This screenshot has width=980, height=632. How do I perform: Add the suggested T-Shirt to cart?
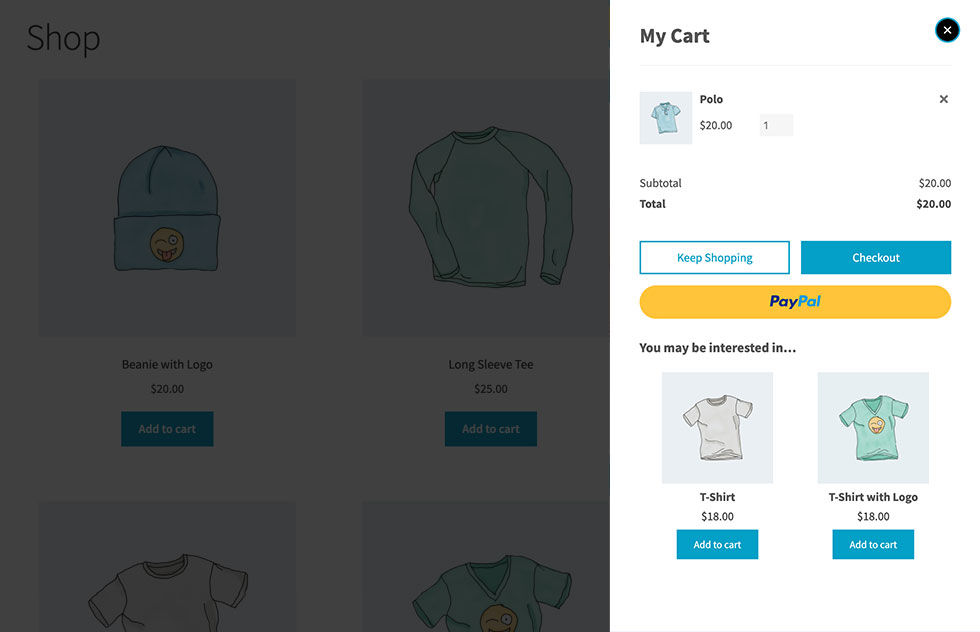tap(717, 545)
